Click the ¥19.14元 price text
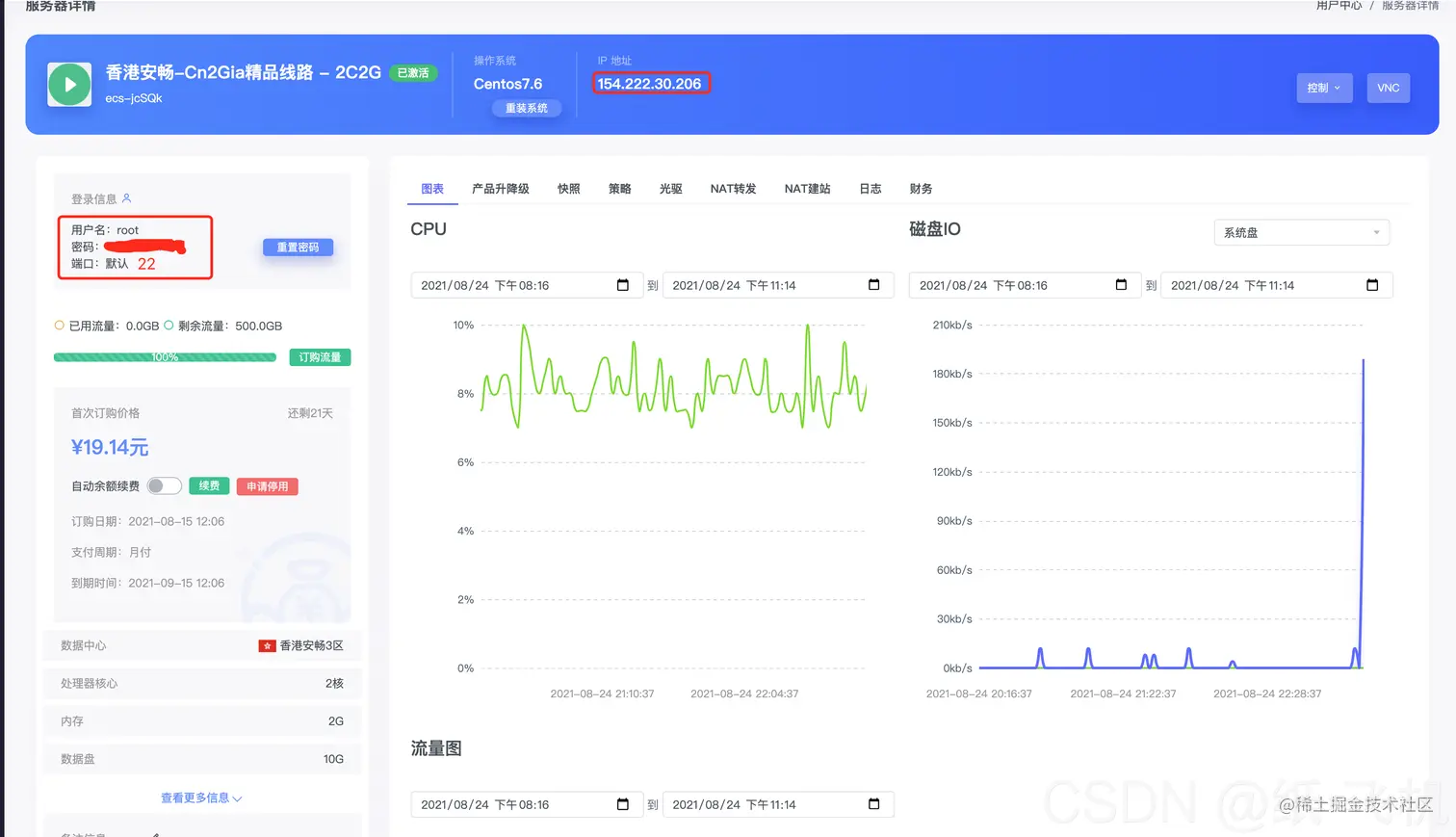Image resolution: width=1456 pixels, height=837 pixels. (x=110, y=447)
